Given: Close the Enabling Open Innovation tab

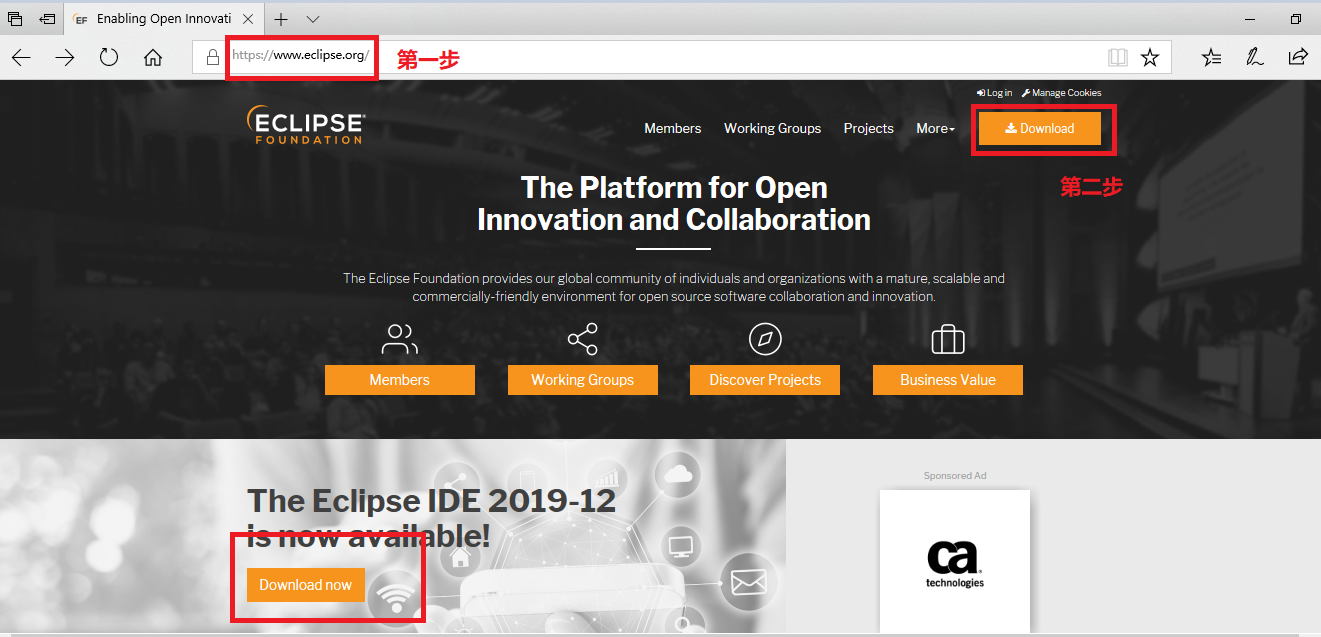Looking at the screenshot, I should (248, 19).
